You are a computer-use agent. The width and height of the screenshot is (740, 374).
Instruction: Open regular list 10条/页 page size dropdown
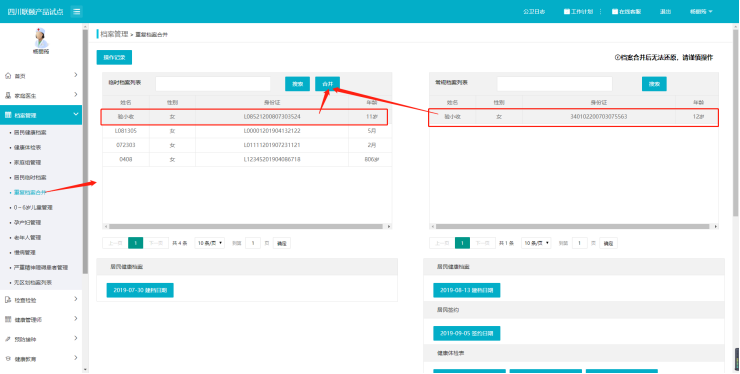point(536,243)
